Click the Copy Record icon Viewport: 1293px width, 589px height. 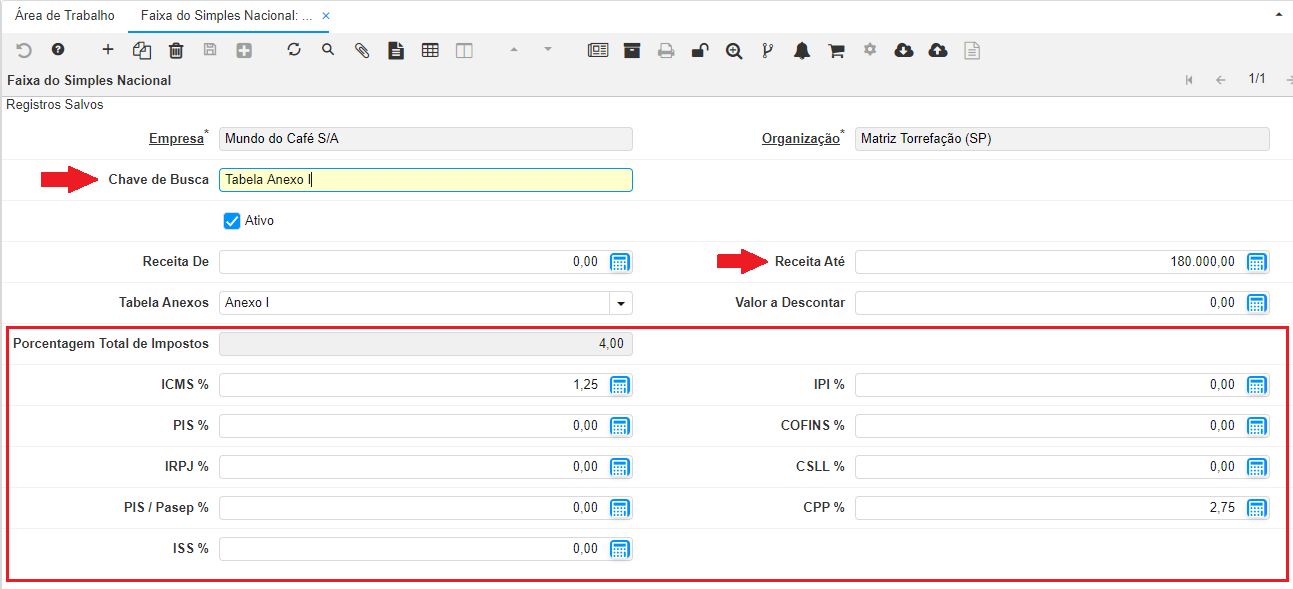(x=142, y=50)
